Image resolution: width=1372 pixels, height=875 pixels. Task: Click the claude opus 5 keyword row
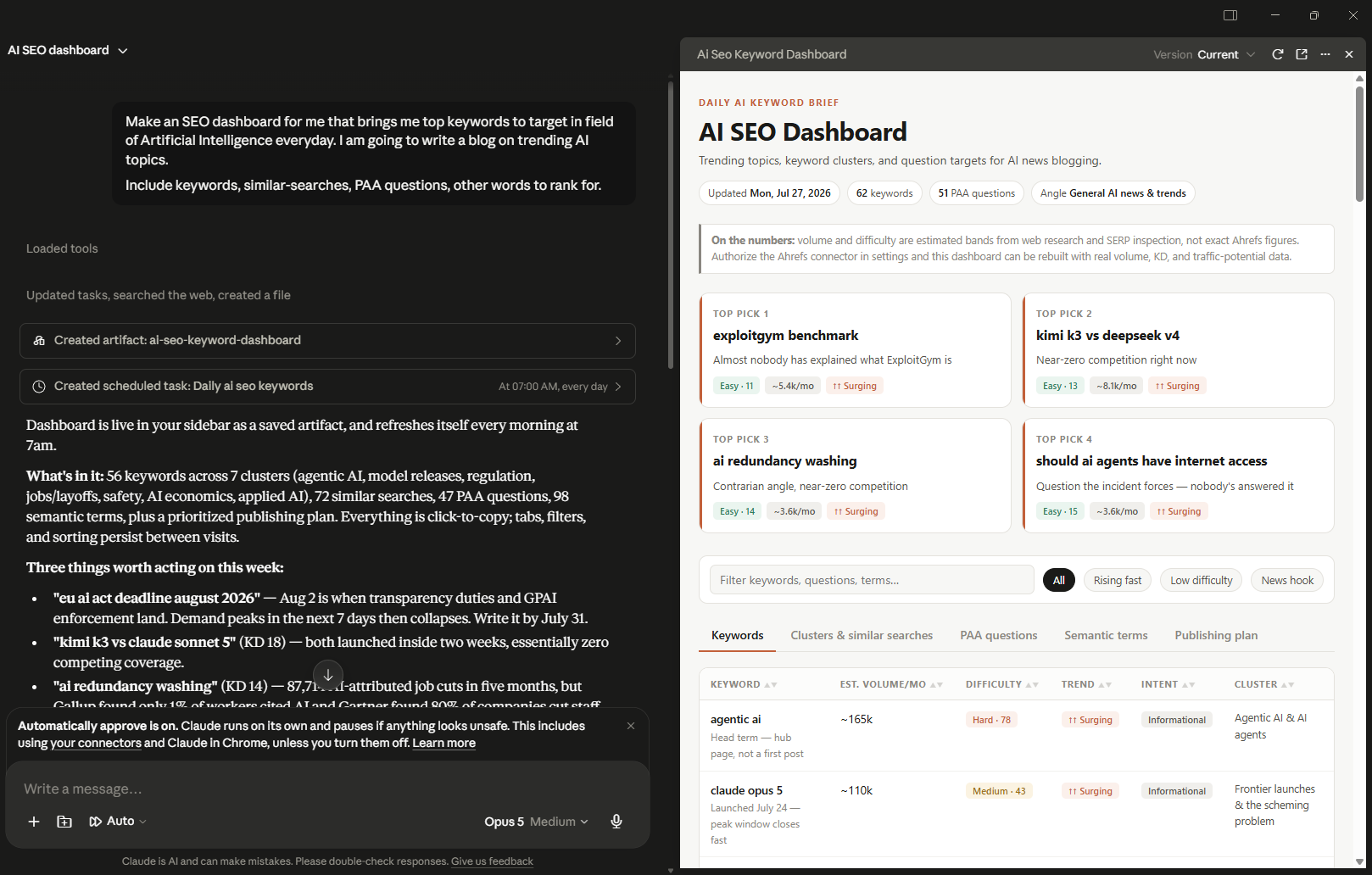pyautogui.click(x=1016, y=814)
